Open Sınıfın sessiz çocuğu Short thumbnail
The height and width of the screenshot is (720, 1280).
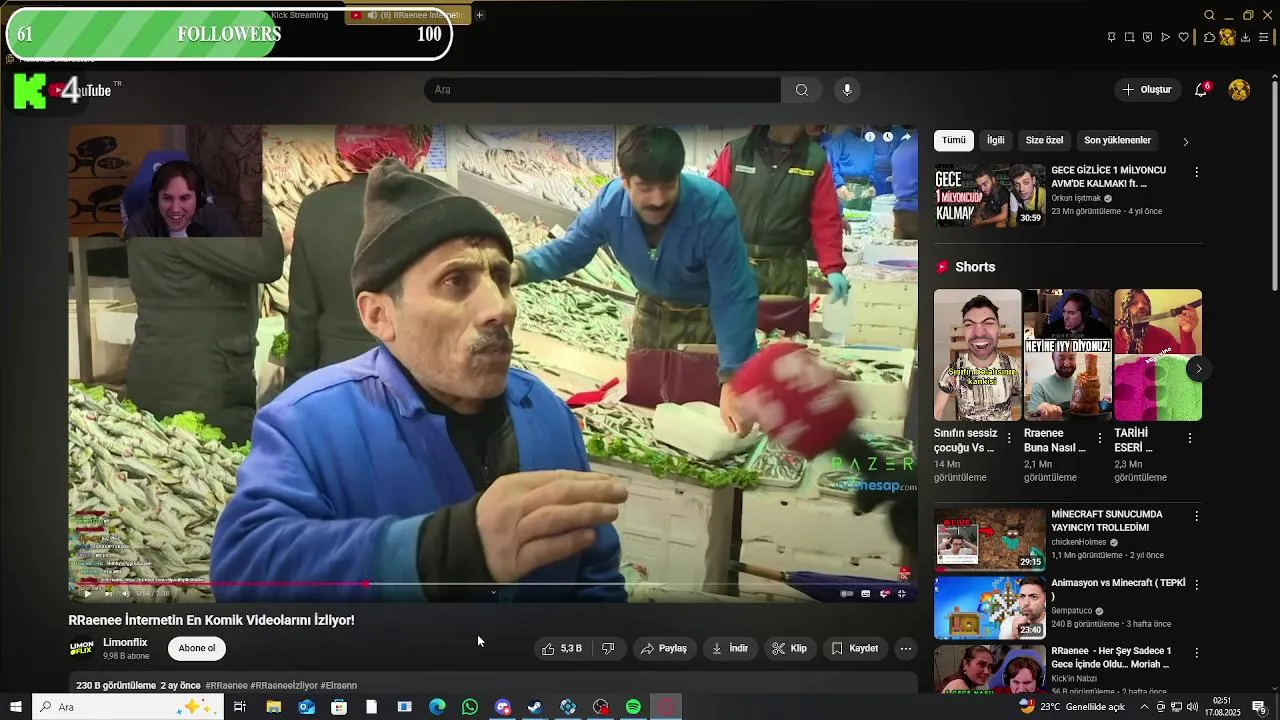(977, 355)
